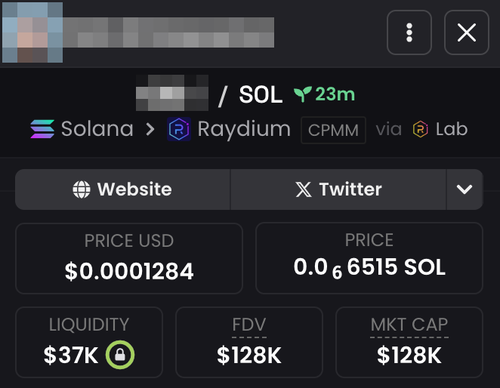
Task: Click the Solana chain breadcrumb label
Action: click(97, 129)
